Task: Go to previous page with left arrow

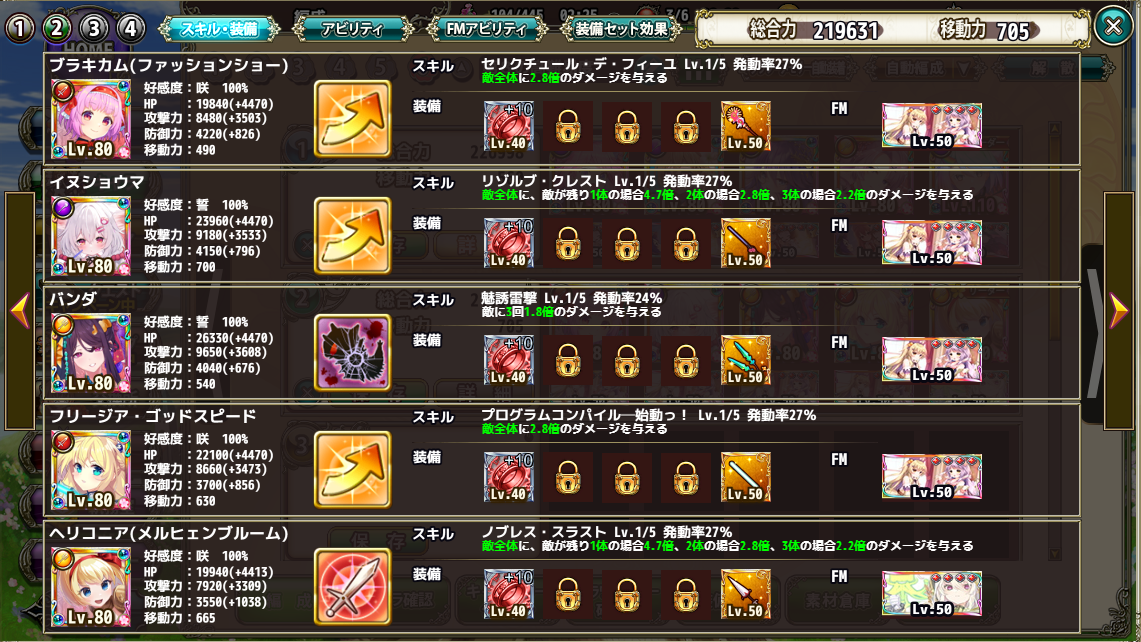Action: point(20,311)
